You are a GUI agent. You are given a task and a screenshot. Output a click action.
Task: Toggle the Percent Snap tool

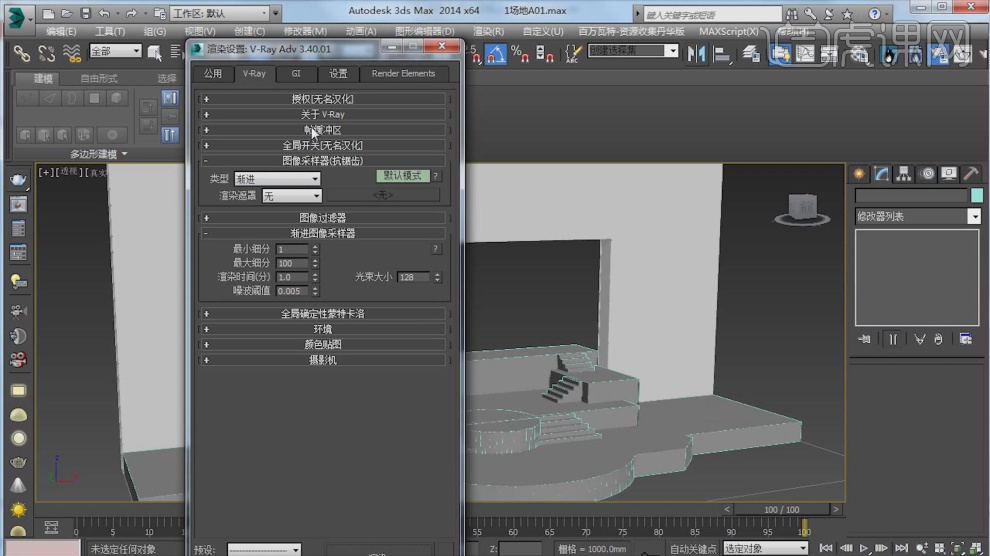point(520,54)
